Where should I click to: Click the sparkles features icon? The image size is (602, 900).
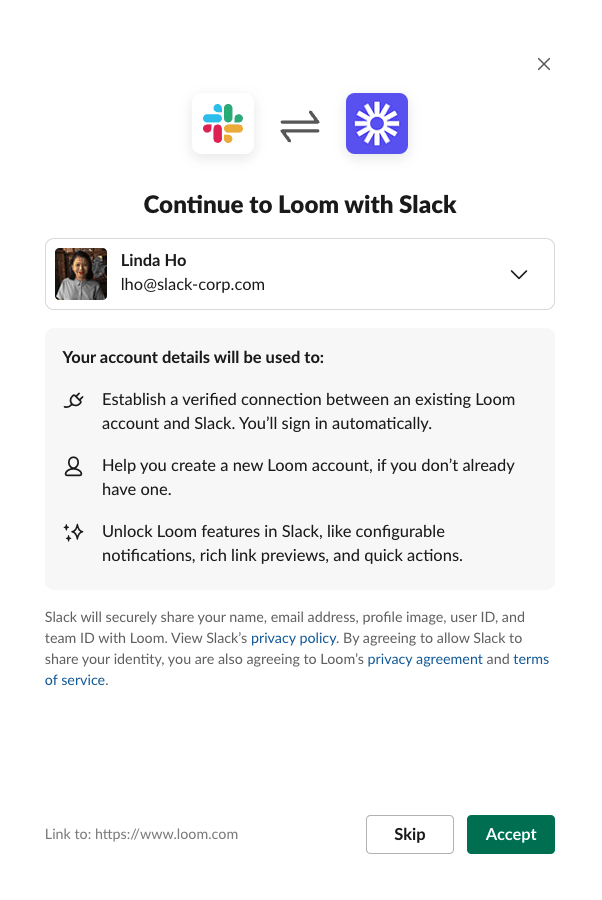[73, 533]
